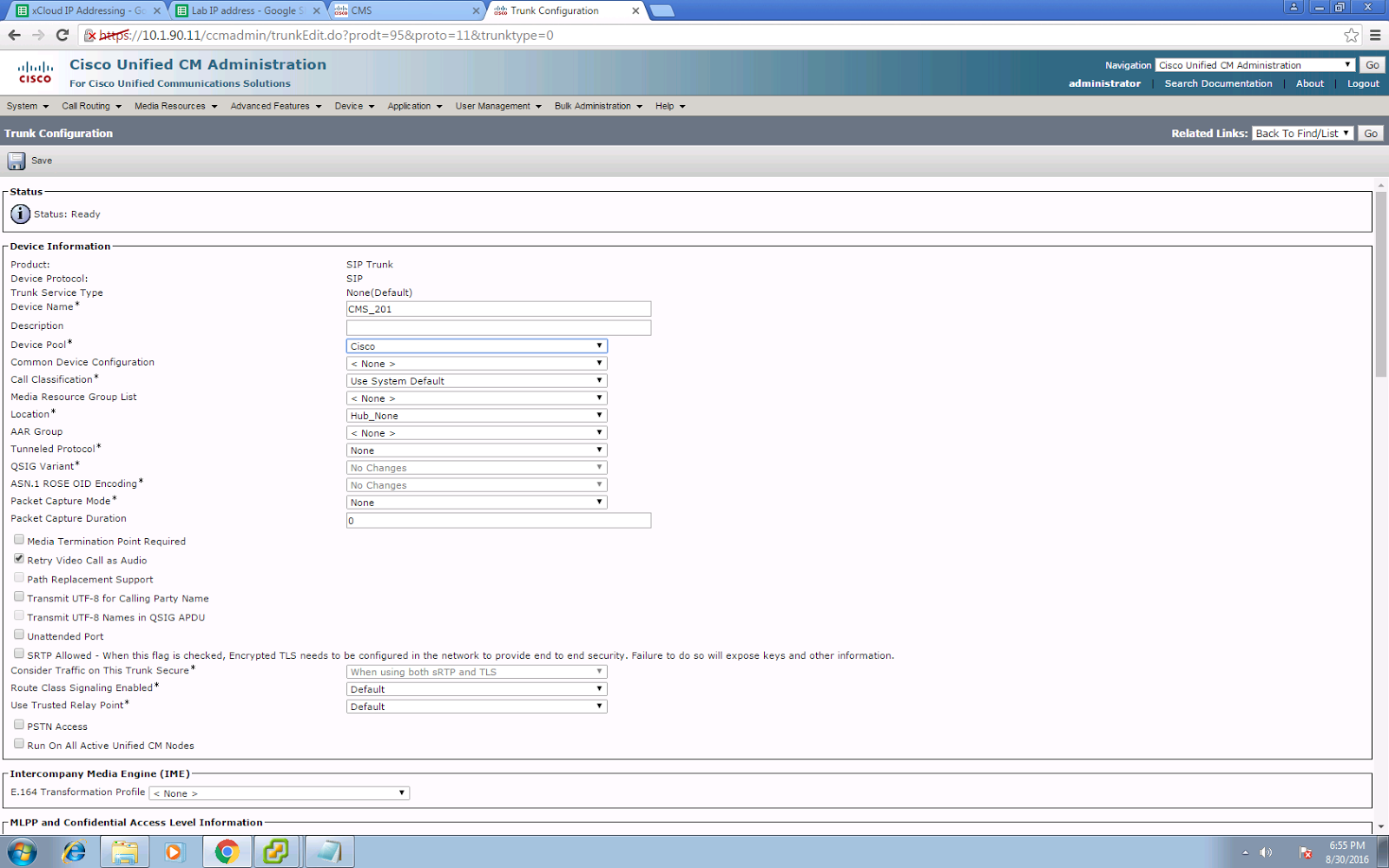Open the Chrome menu icon
The image size is (1389, 868).
(x=1374, y=36)
